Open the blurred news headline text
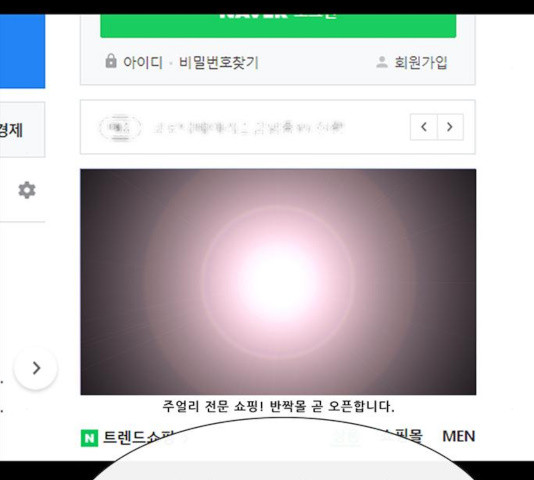 tap(249, 128)
